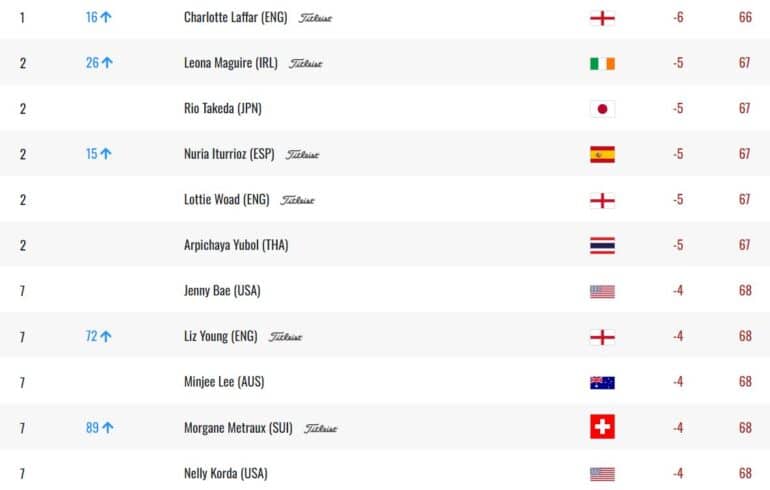Click the up arrow beside position change 26
This screenshot has height=490, width=770.
[107, 63]
